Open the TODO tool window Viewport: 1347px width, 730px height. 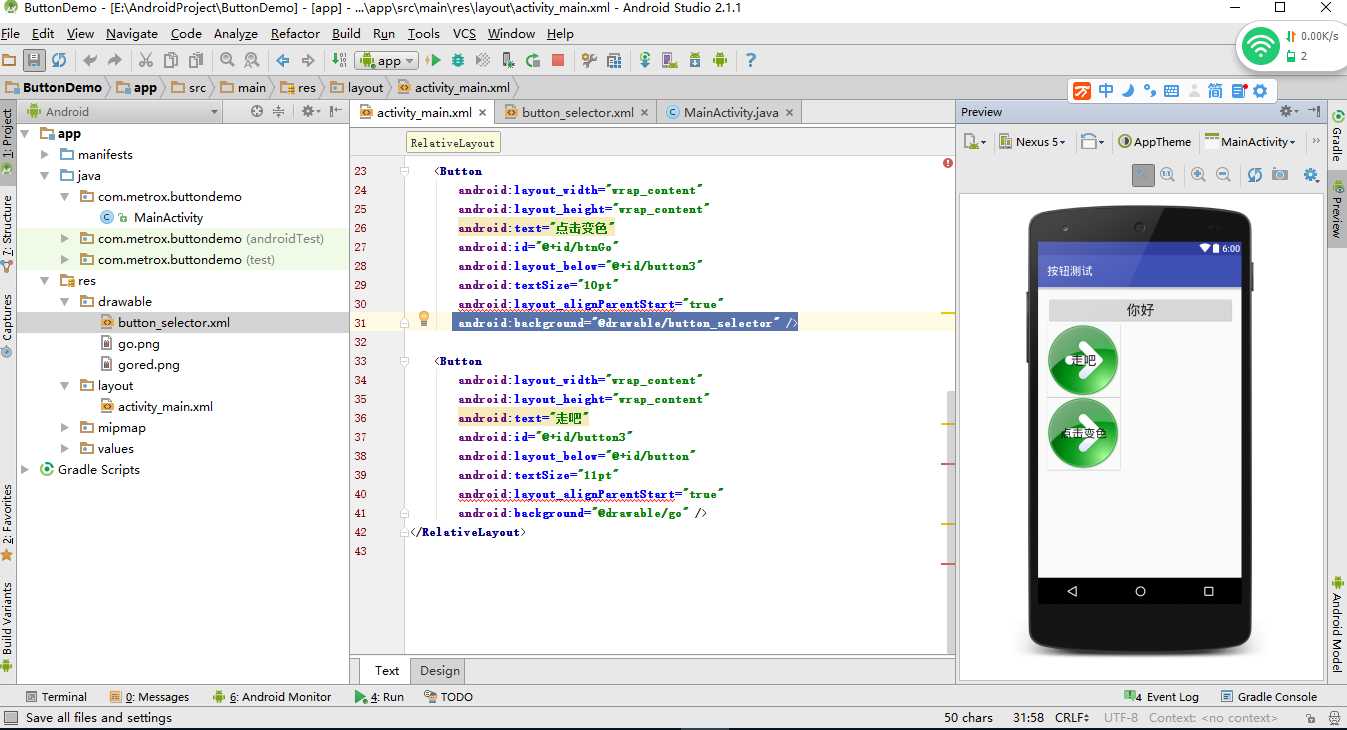[448, 697]
